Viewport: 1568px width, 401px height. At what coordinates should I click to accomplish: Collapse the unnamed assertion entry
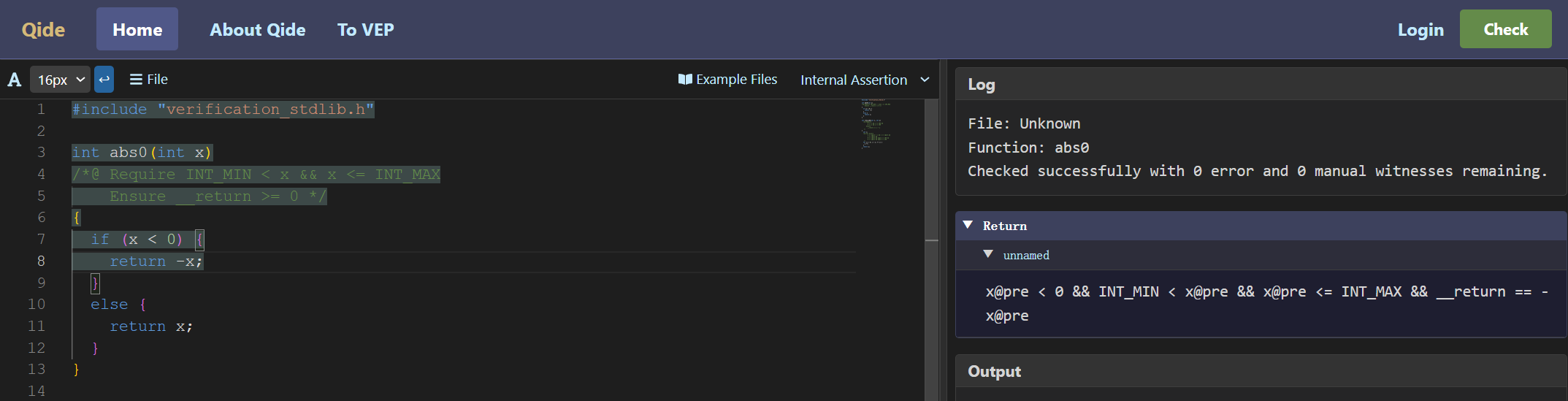click(988, 255)
